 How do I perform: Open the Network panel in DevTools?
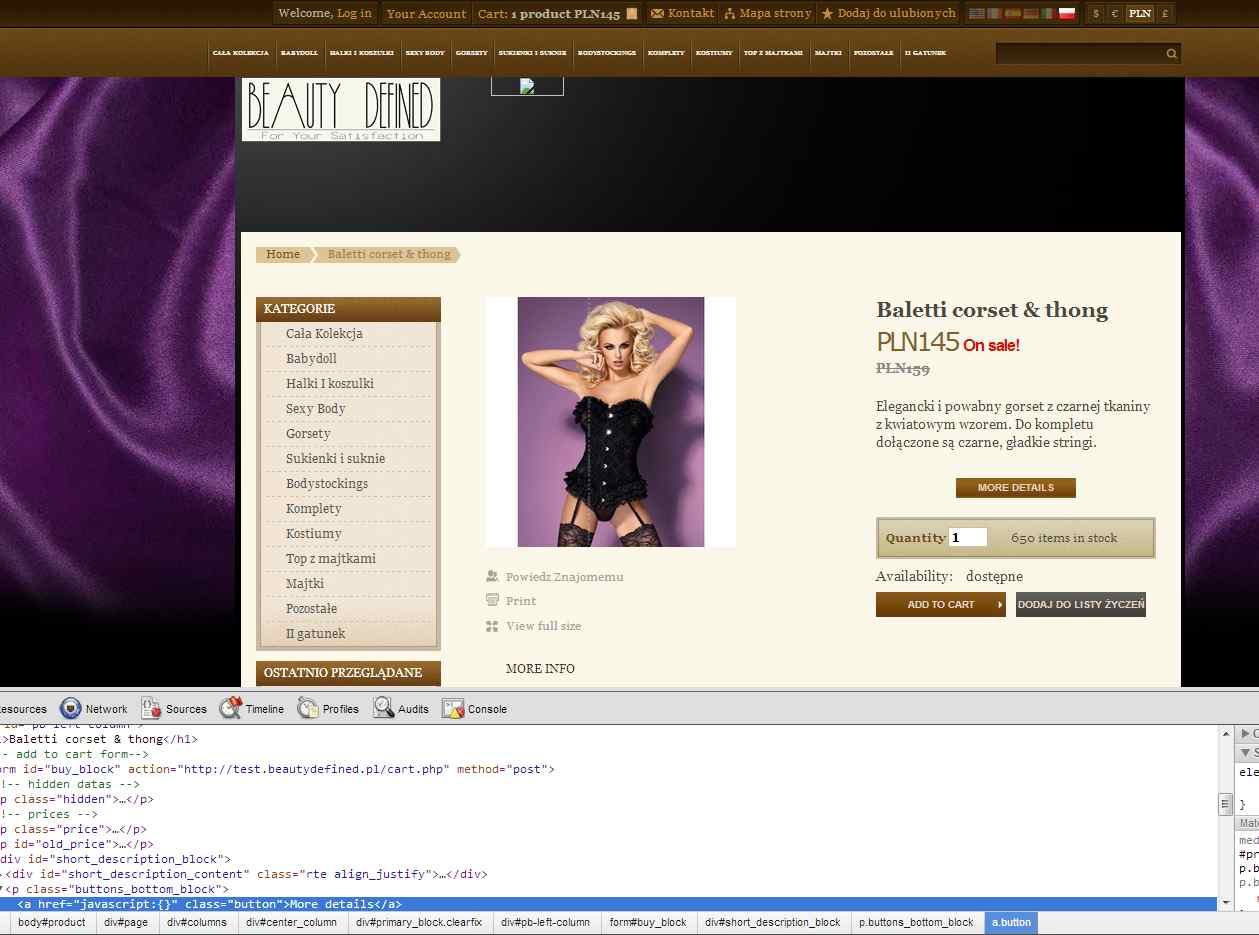(94, 709)
